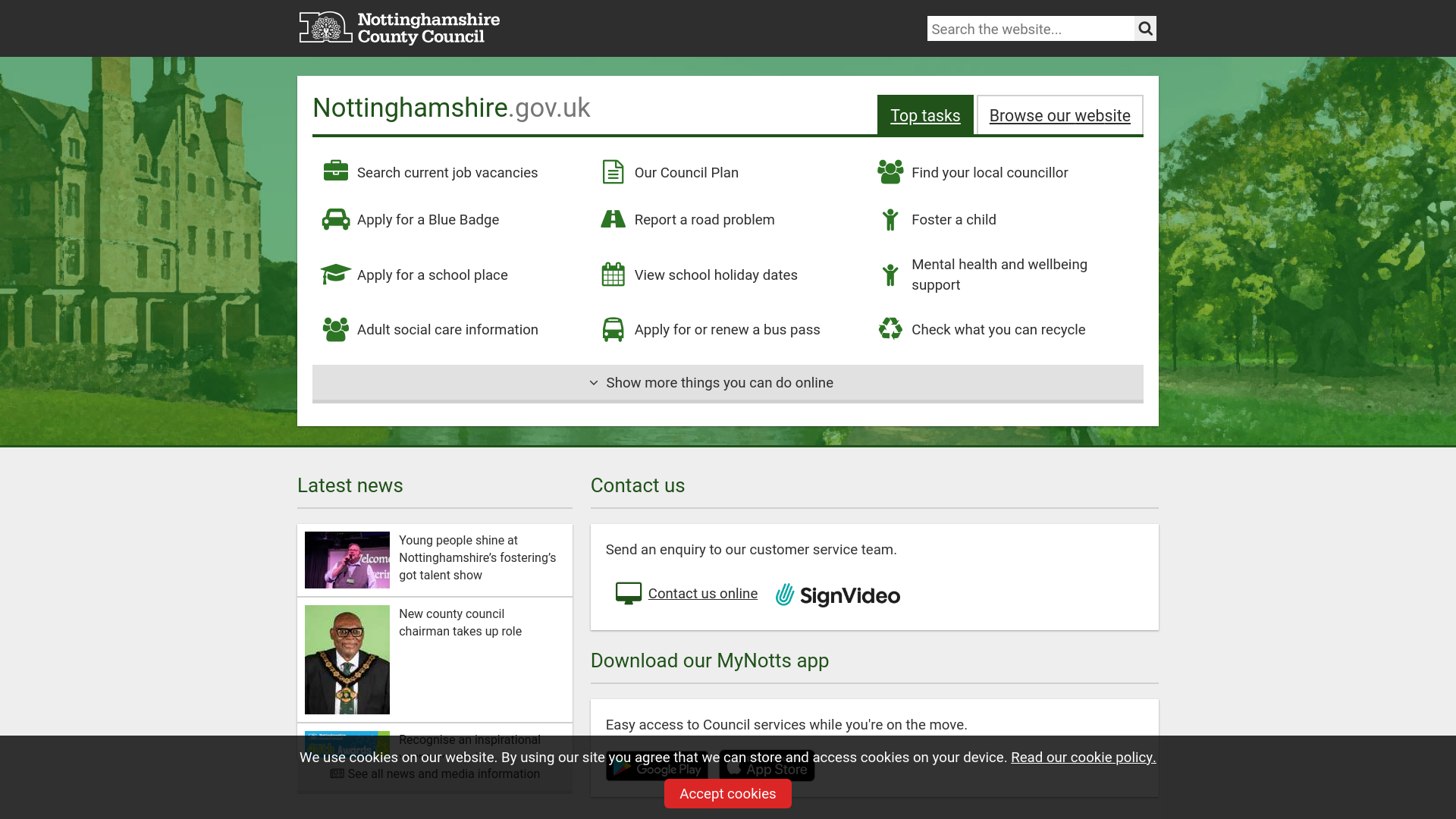
Task: Open the fostering's got talent show thumbnail
Action: (347, 560)
